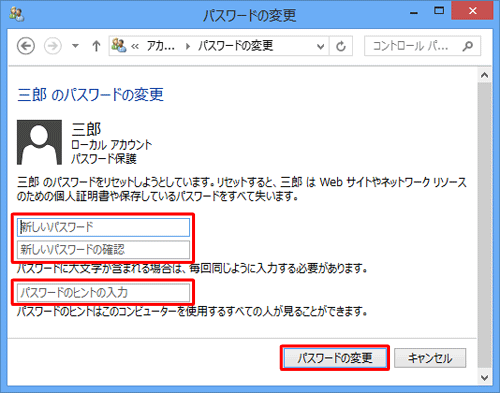This screenshot has height=393, width=500.
Task: Click the scrollbar down arrow
Action: [x=484, y=378]
